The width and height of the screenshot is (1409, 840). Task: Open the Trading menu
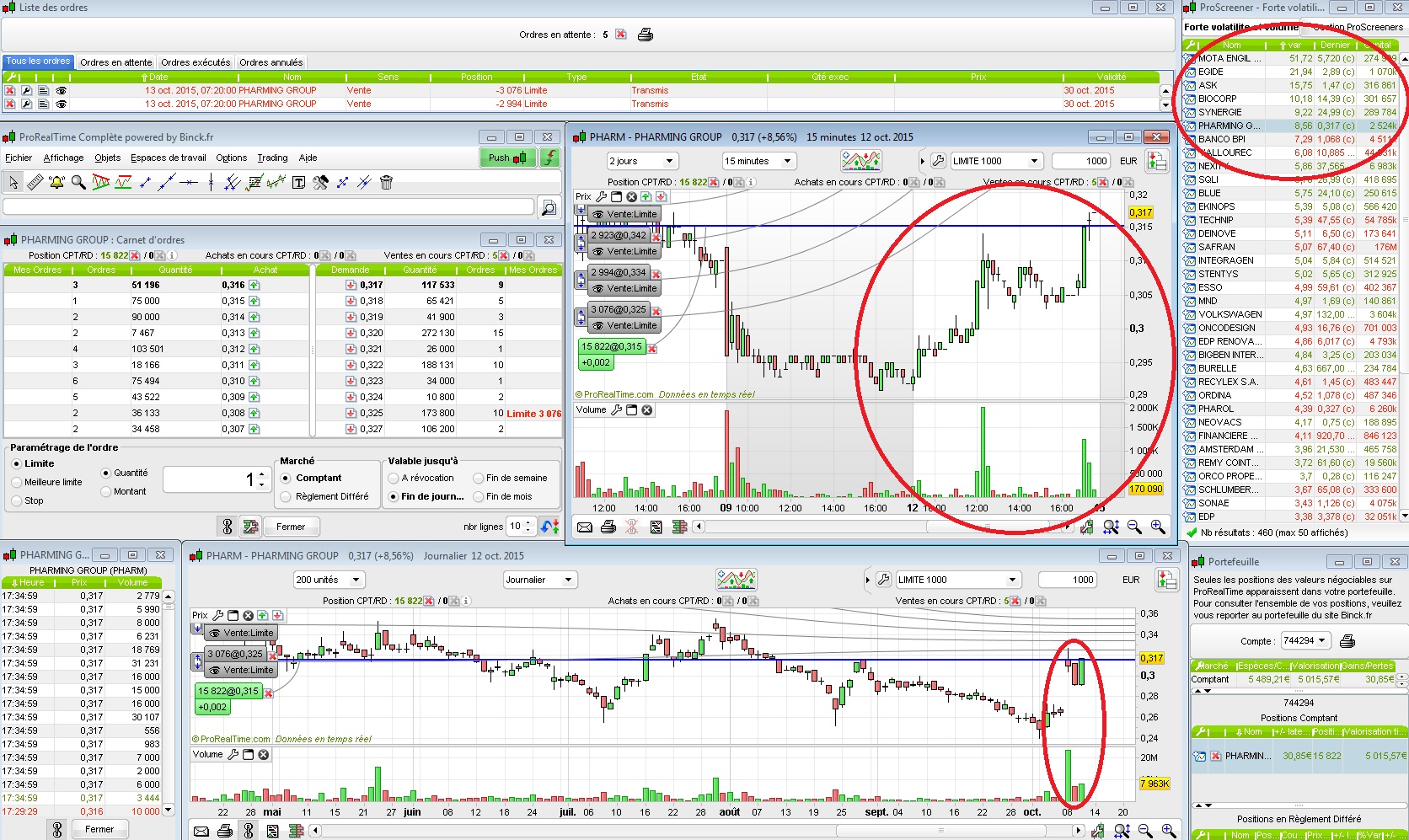point(272,158)
